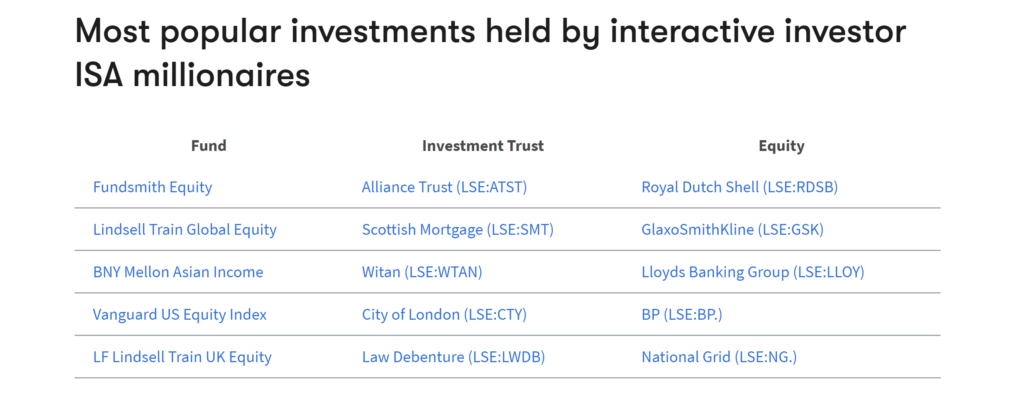Viewport: 1024px width, 395px height.
Task: Click LF Lindsell Train UK Equity
Action: 182,357
